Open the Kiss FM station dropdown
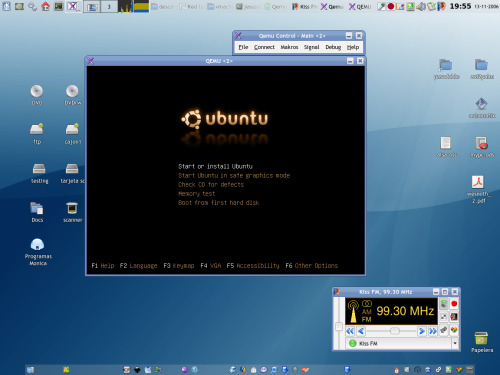This screenshot has width=500, height=375. tap(455, 343)
